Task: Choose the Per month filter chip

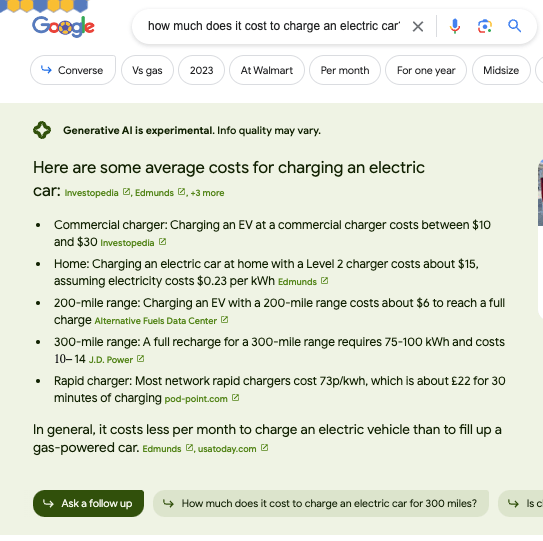Action: 345,70
